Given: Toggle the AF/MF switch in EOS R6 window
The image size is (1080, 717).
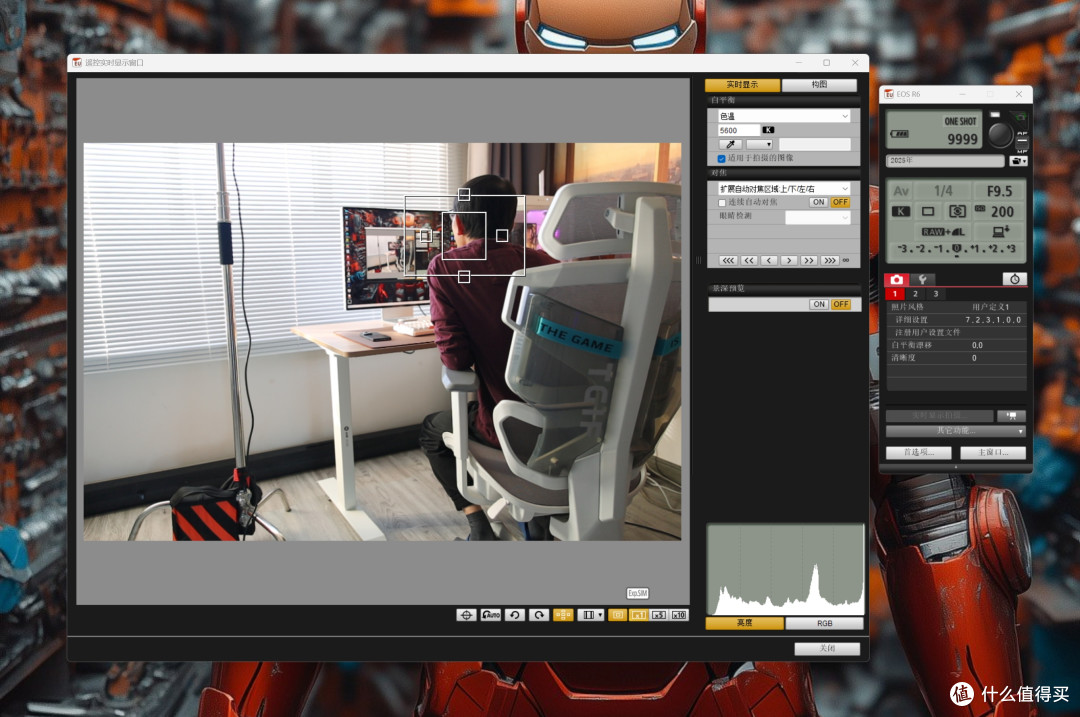Looking at the screenshot, I should [1022, 141].
